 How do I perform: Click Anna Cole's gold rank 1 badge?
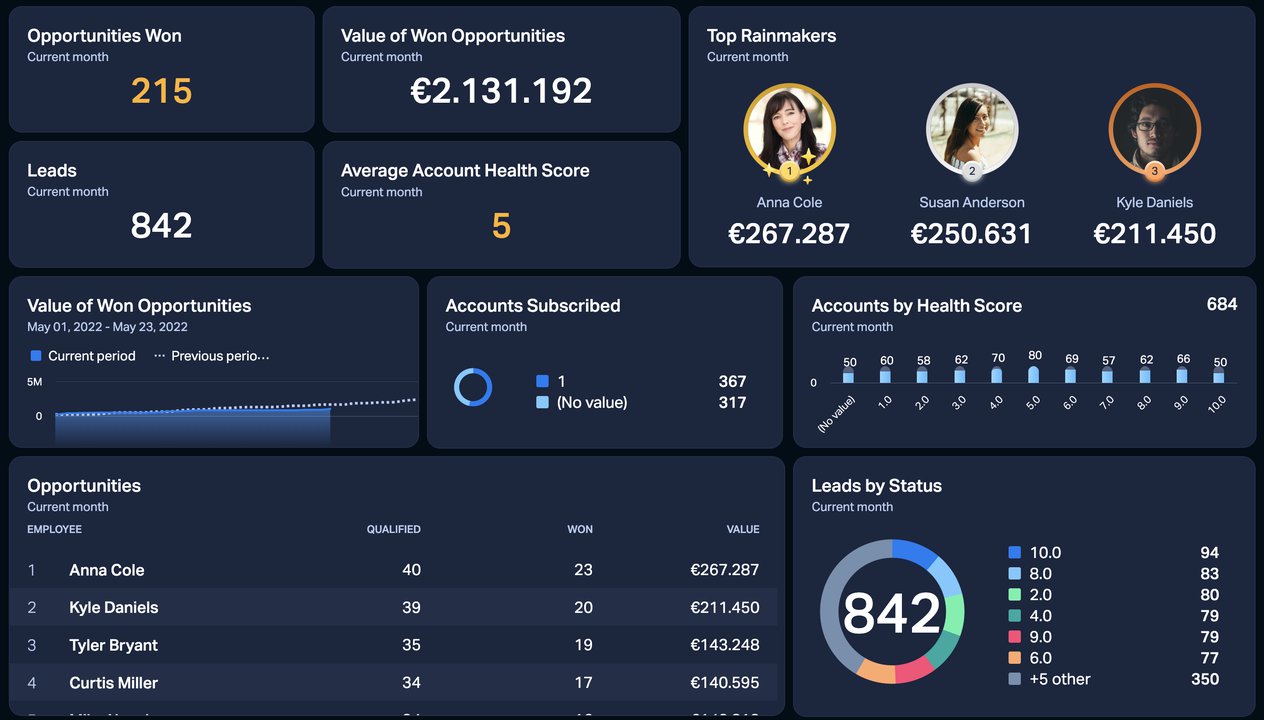[x=789, y=171]
